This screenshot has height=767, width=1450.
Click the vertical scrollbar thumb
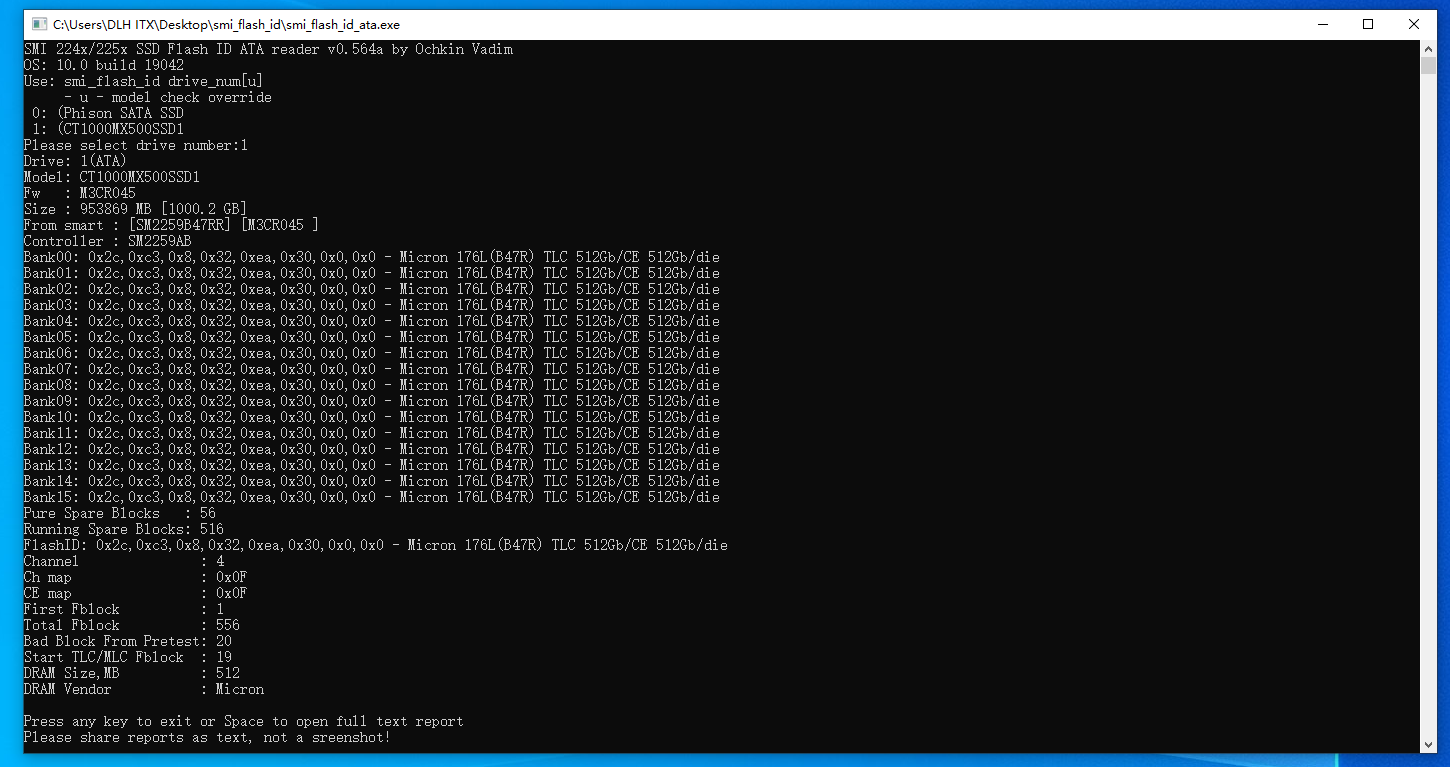1428,66
